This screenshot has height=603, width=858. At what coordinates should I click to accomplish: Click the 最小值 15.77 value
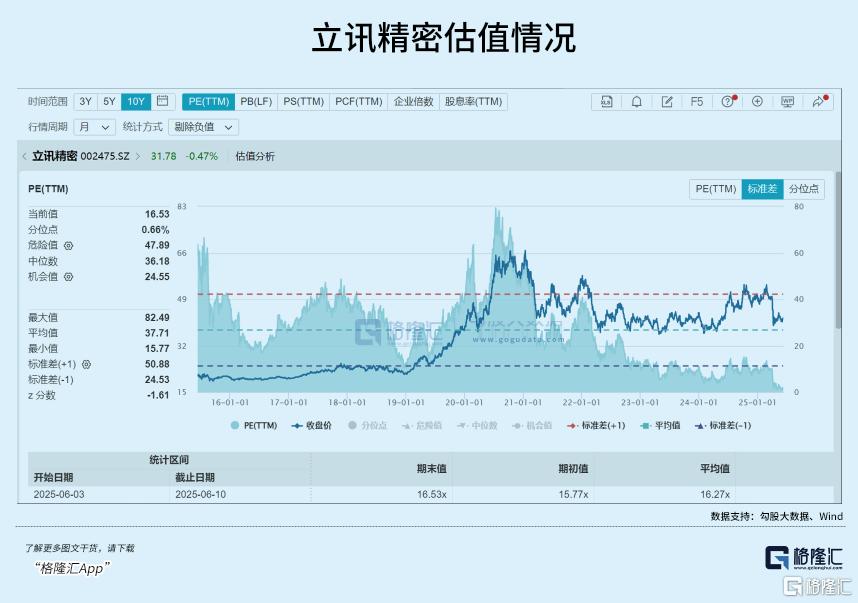point(157,349)
